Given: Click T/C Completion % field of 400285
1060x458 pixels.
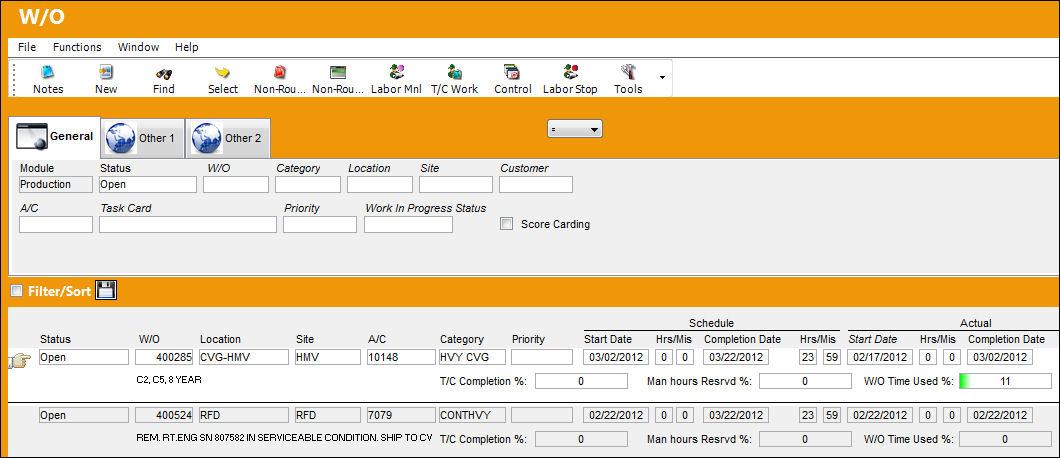Looking at the screenshot, I should [x=581, y=381].
